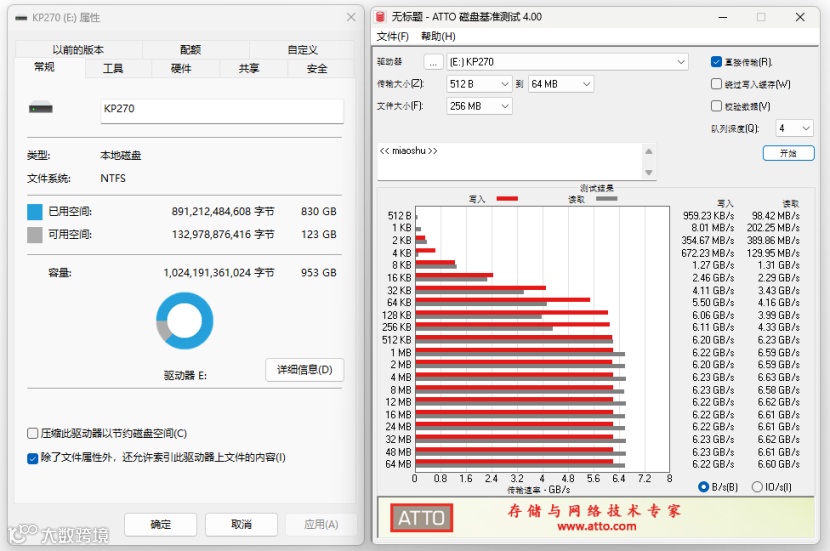Image resolution: width=830 pixels, height=551 pixels.
Task: Switch to the 以前的版本 tab
Action: 78,50
